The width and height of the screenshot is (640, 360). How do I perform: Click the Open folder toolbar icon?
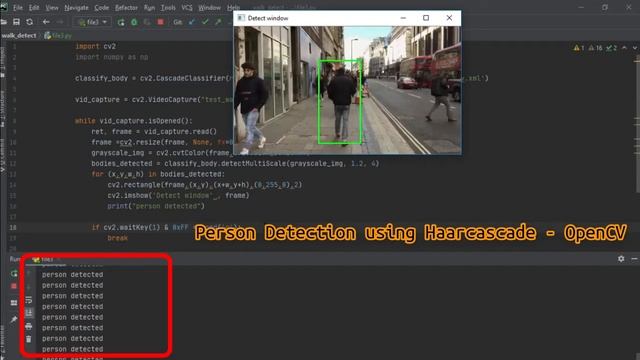[x=3, y=22]
